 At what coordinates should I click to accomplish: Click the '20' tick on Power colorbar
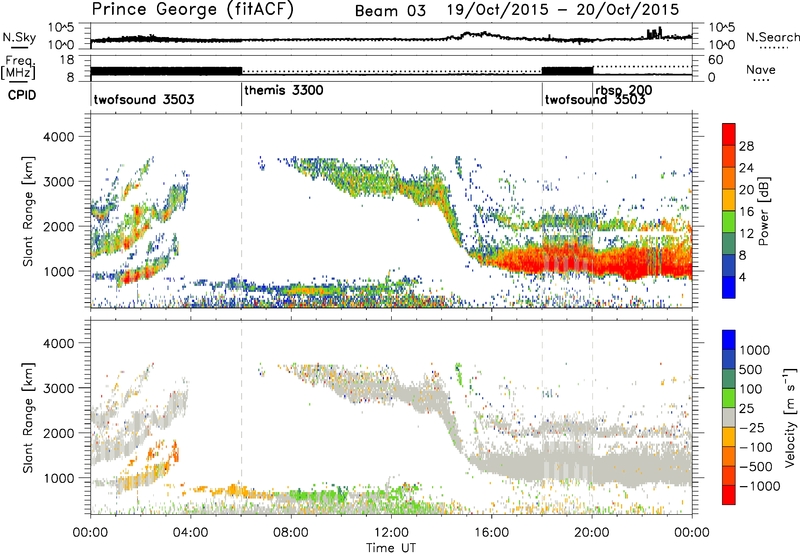pos(746,190)
